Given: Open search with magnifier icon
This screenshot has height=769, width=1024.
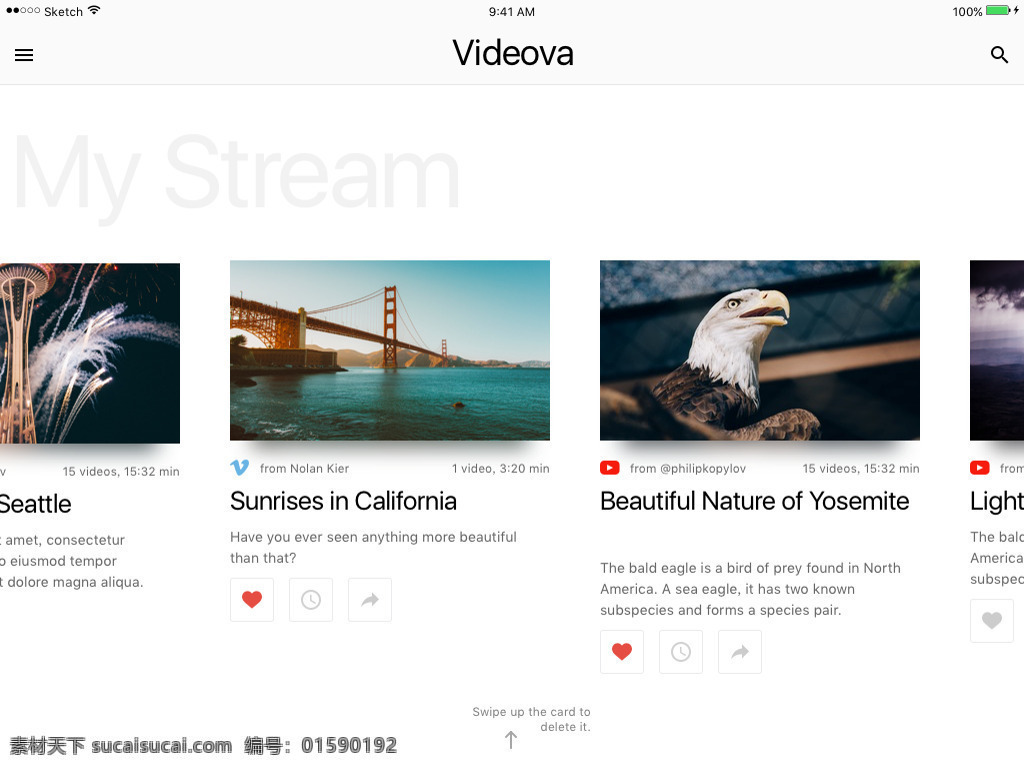Looking at the screenshot, I should pyautogui.click(x=999, y=55).
